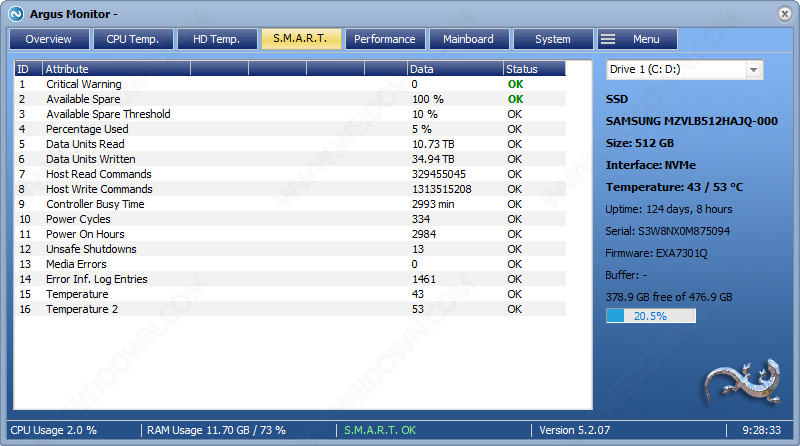
Task: Select the Power On Hours row
Action: pyautogui.click(x=290, y=234)
